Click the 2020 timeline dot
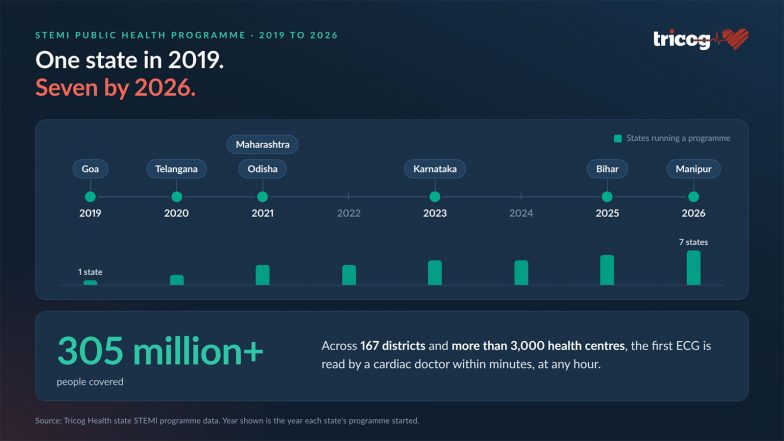784x441 pixels. click(x=176, y=197)
